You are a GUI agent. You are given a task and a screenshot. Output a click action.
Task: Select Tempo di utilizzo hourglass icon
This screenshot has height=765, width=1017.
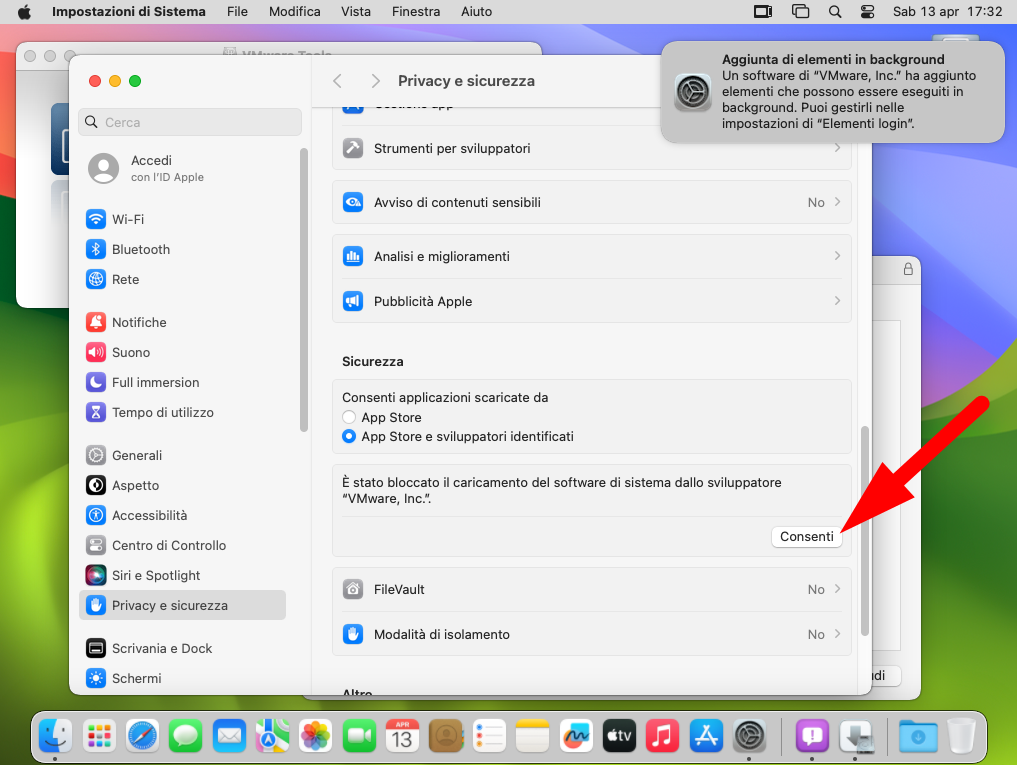pyautogui.click(x=96, y=412)
